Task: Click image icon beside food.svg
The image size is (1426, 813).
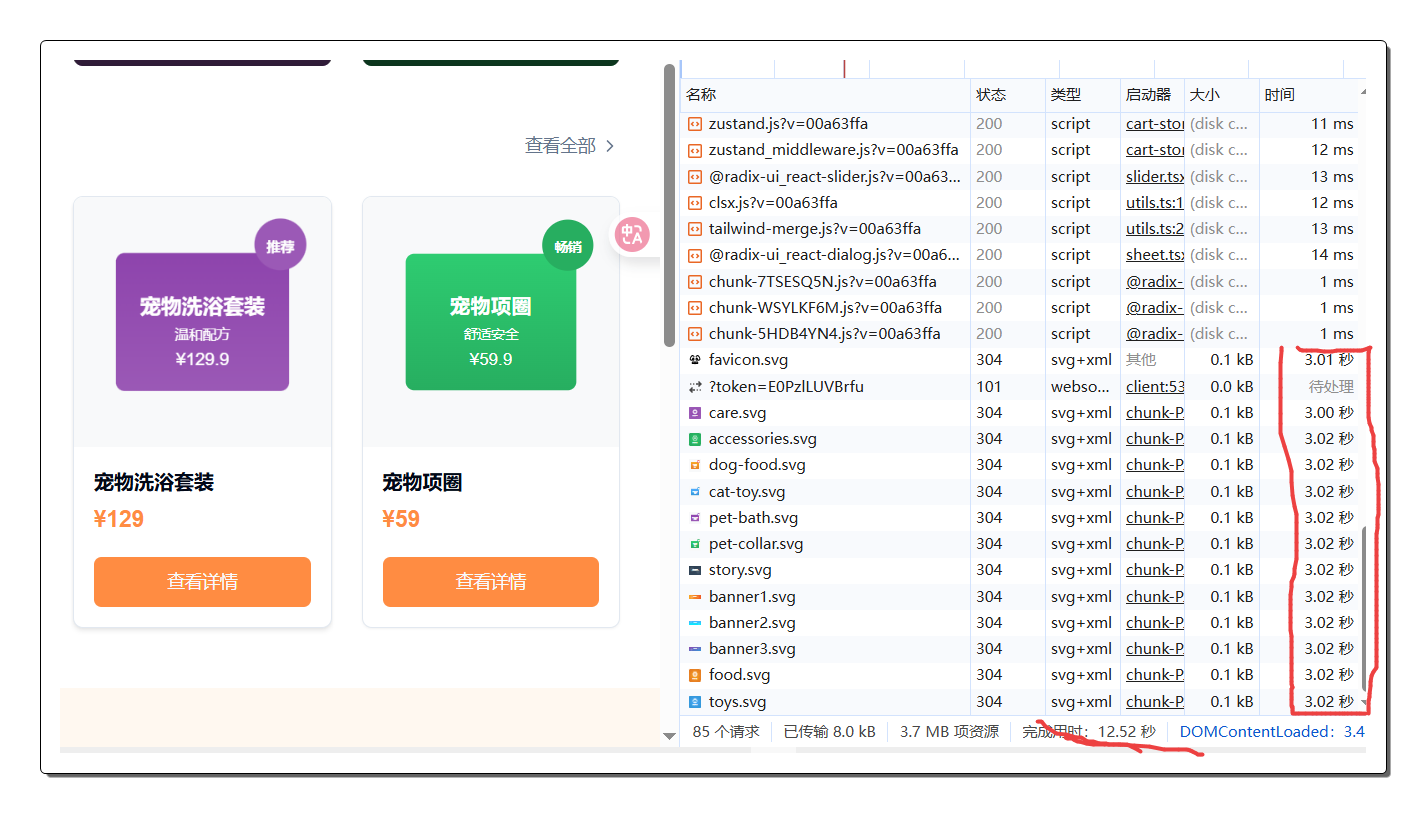Action: point(695,675)
